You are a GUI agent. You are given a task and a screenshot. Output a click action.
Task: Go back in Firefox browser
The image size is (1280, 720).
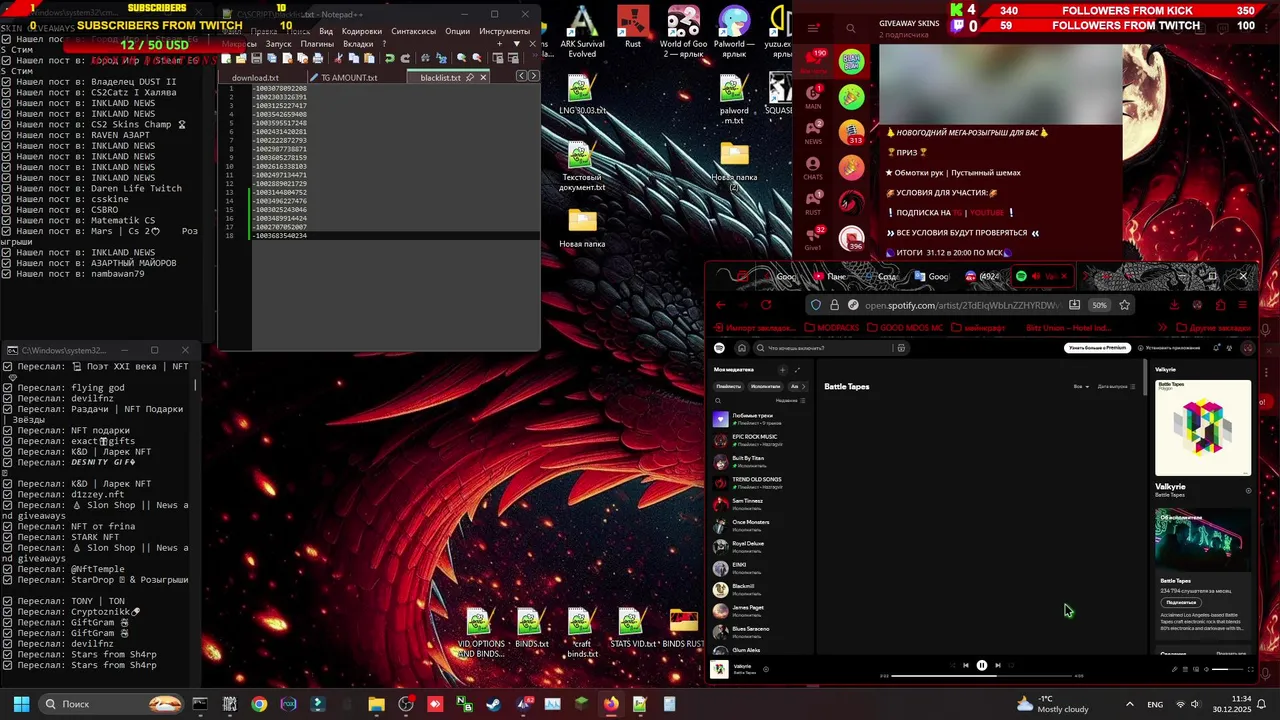(720, 305)
